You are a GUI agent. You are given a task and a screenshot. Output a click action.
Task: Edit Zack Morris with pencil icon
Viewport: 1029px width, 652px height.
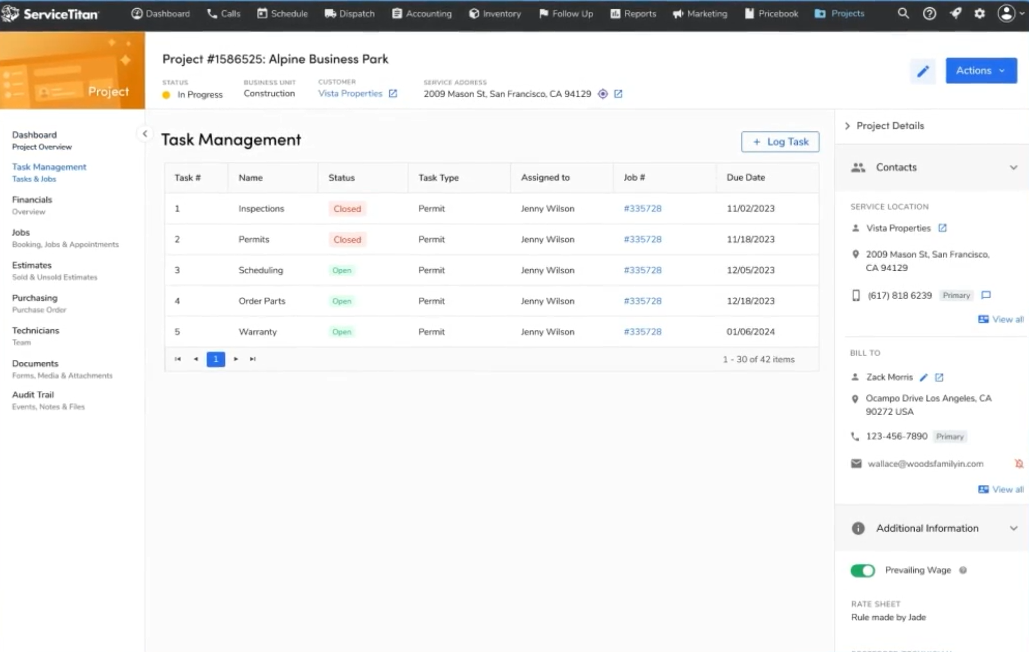923,377
